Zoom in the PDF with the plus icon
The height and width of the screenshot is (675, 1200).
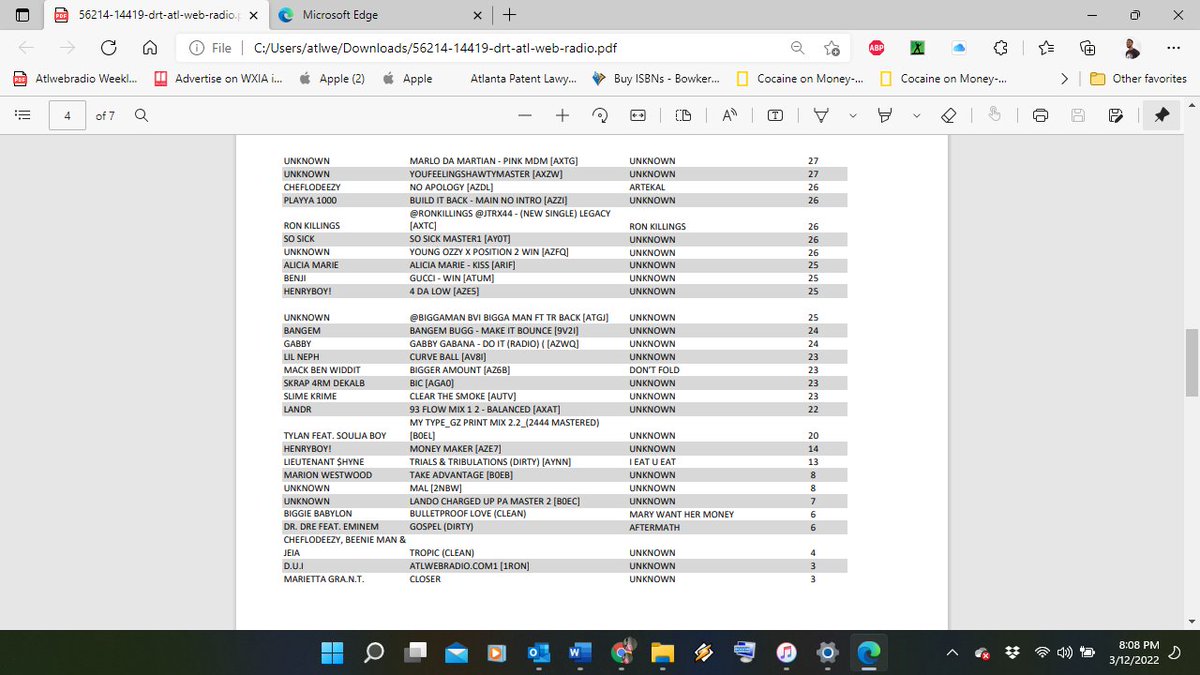tap(562, 116)
